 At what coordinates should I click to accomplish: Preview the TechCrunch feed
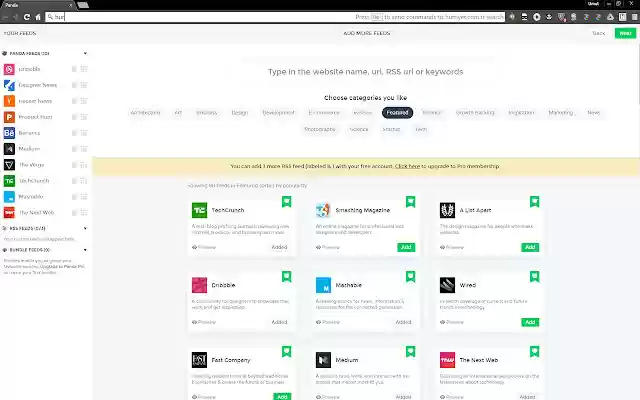click(x=204, y=247)
